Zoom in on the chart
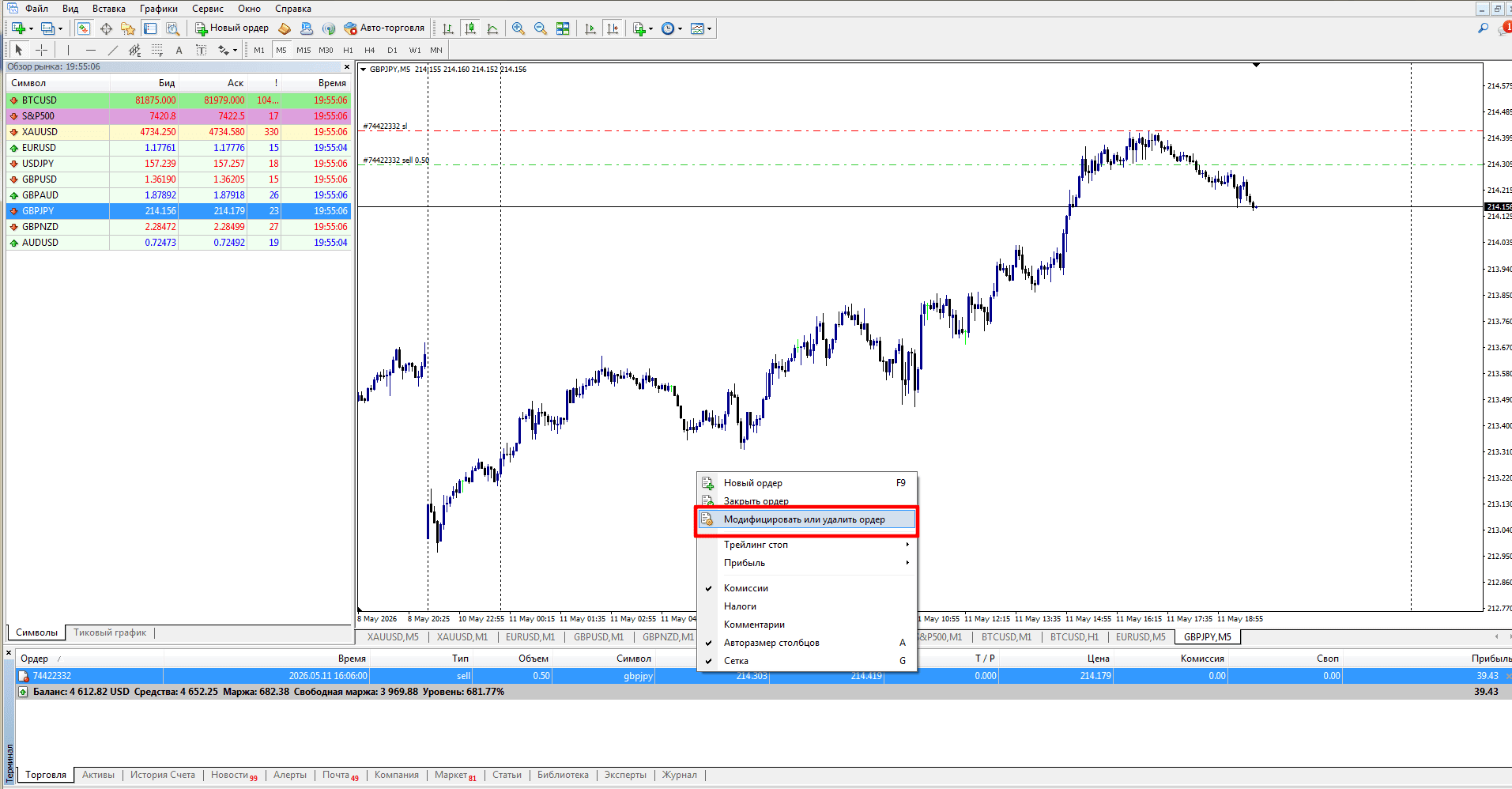Image resolution: width=1512 pixels, height=789 pixels. tap(518, 28)
